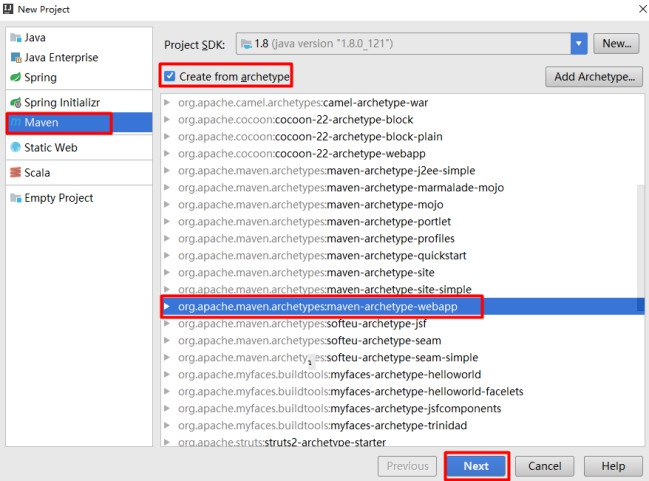Expand myfaces-archetype-helloworld node
Screen dimensions: 649x481
[167, 374]
